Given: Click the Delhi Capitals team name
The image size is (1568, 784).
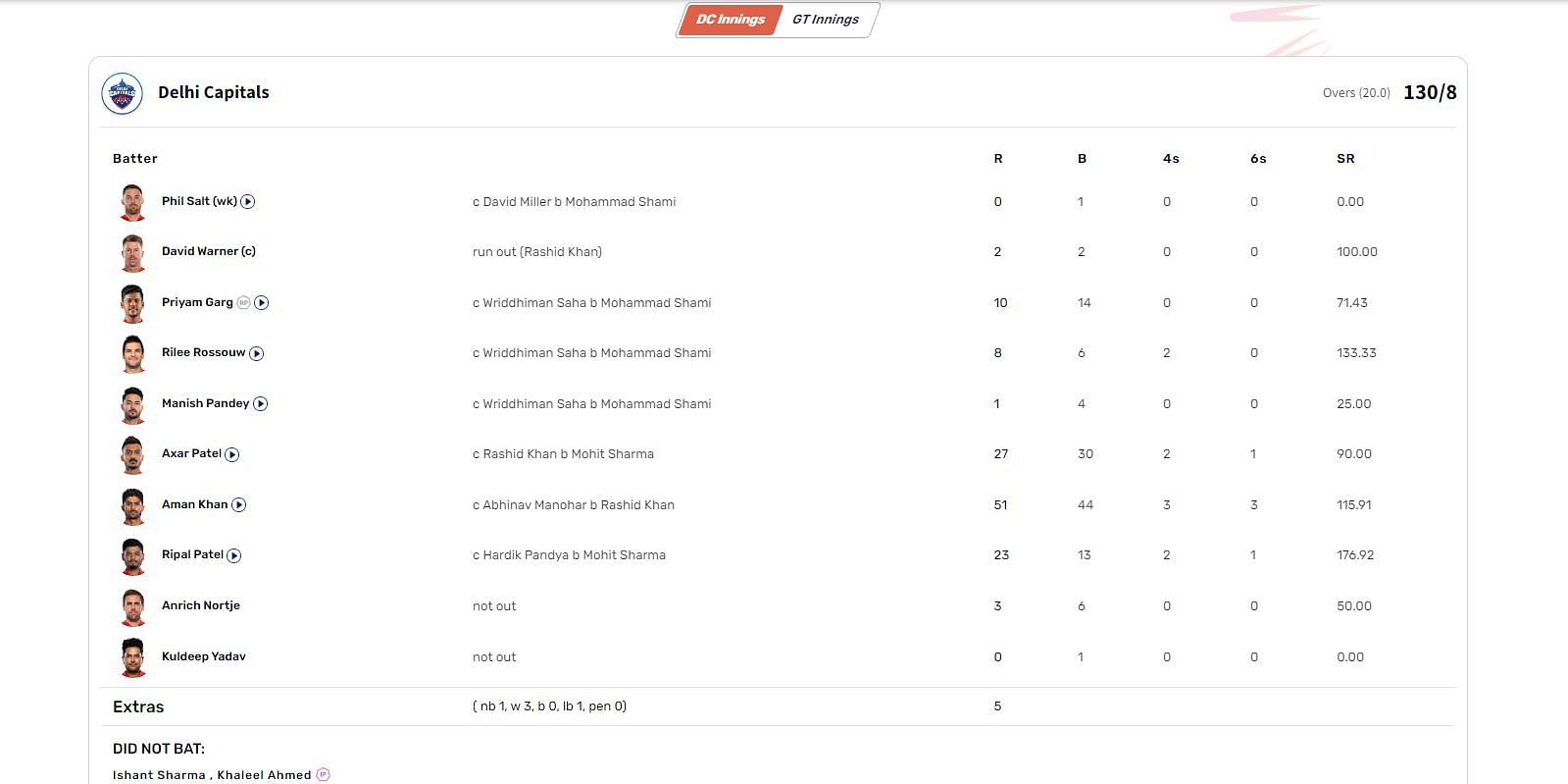Looking at the screenshot, I should (214, 92).
